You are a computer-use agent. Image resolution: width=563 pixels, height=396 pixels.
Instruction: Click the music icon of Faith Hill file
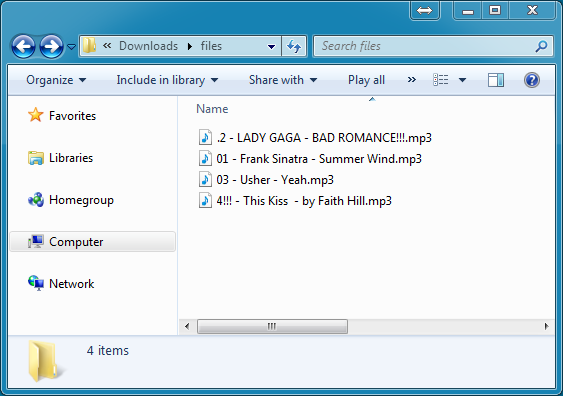[205, 200]
